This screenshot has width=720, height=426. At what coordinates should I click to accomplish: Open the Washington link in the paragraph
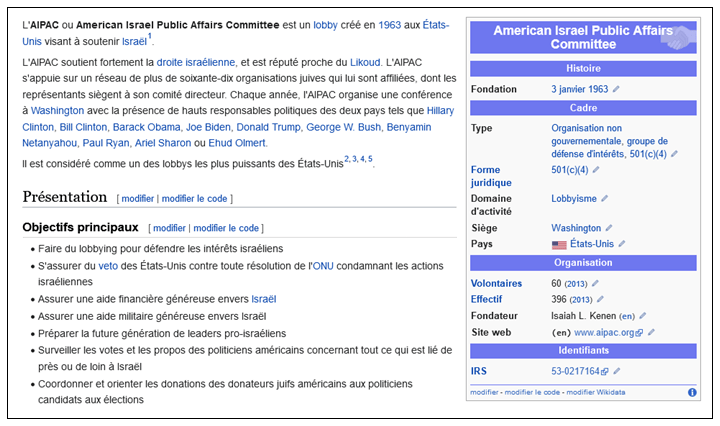[57, 111]
